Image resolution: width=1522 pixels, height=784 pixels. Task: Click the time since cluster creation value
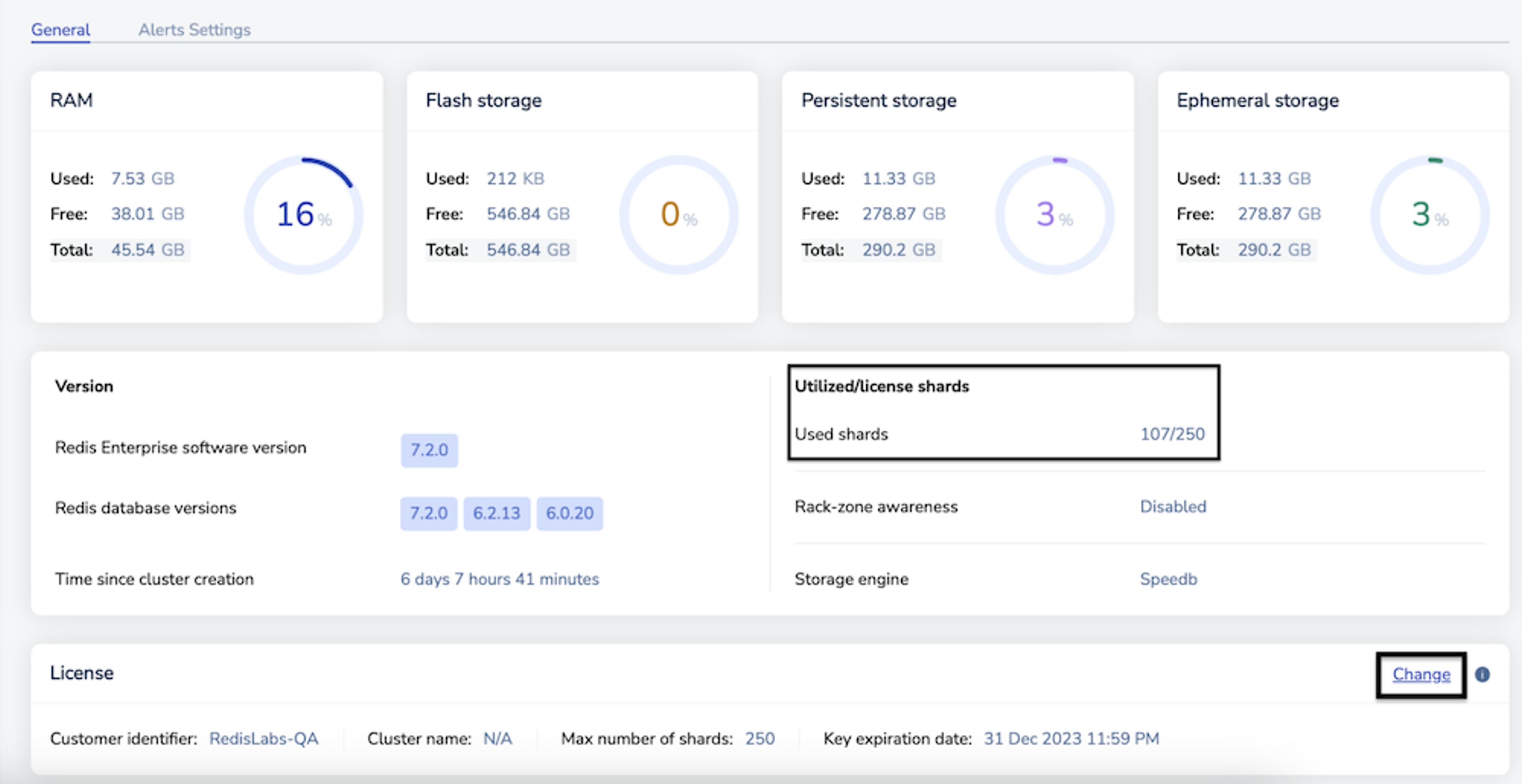pos(499,579)
